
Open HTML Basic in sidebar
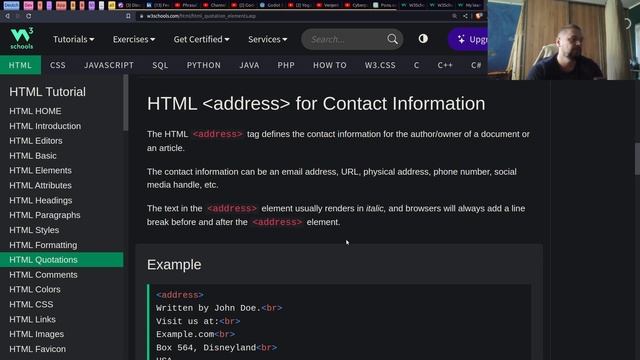coord(62,156)
